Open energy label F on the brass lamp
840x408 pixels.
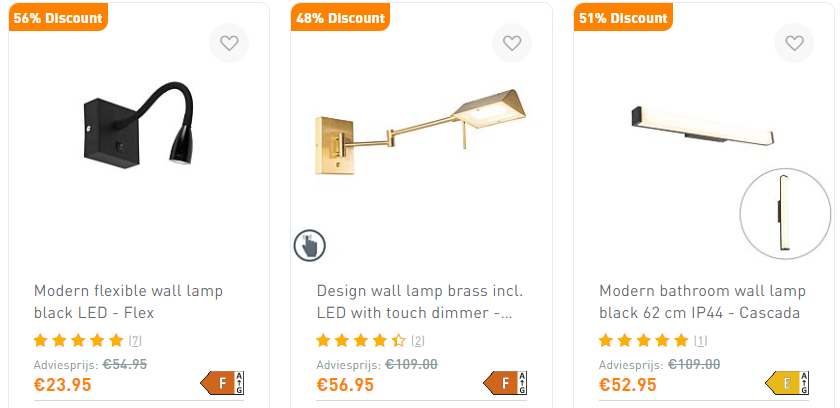pyautogui.click(x=505, y=383)
